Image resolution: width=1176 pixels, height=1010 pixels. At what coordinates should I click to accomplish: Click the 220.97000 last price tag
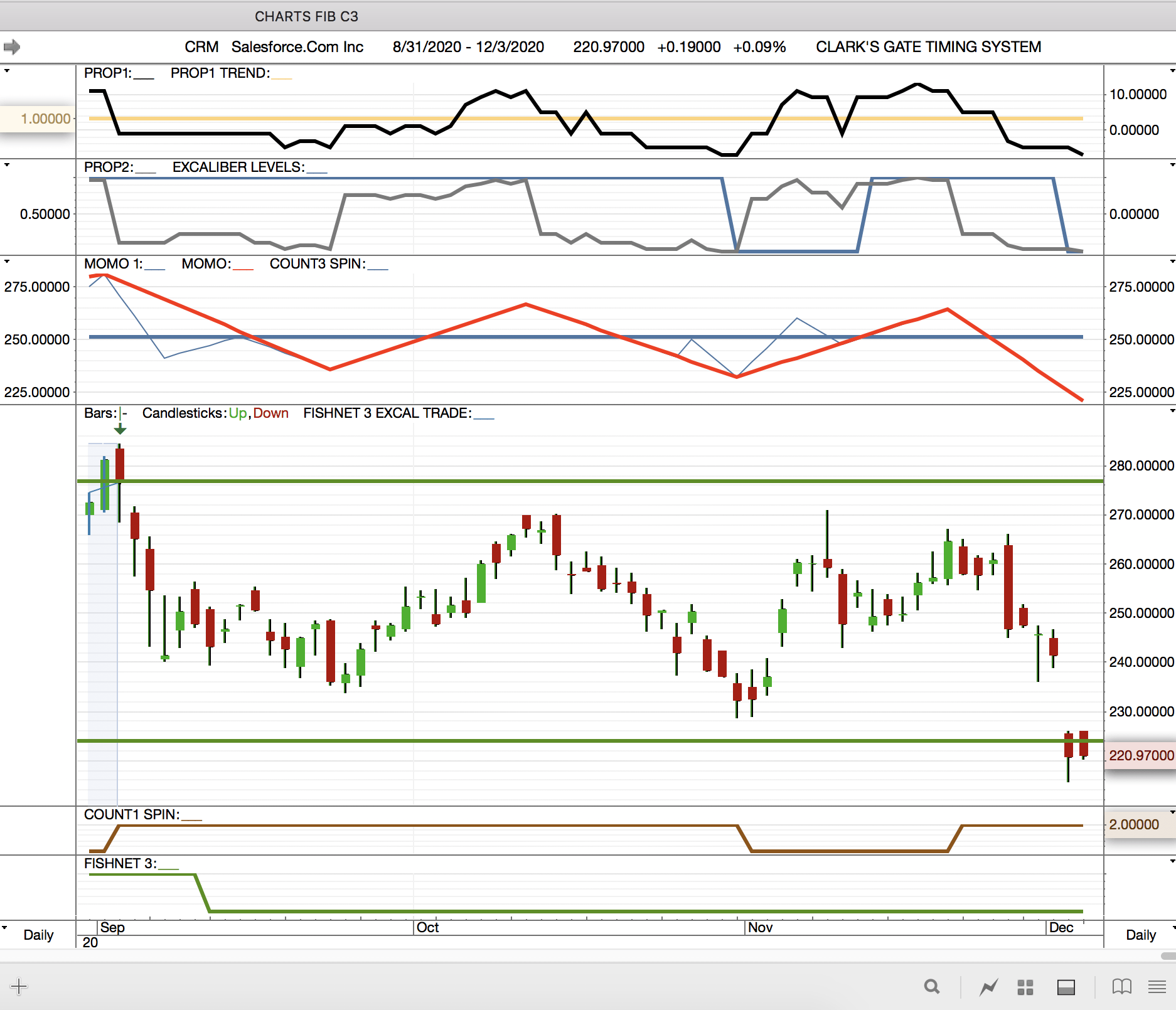point(1140,755)
